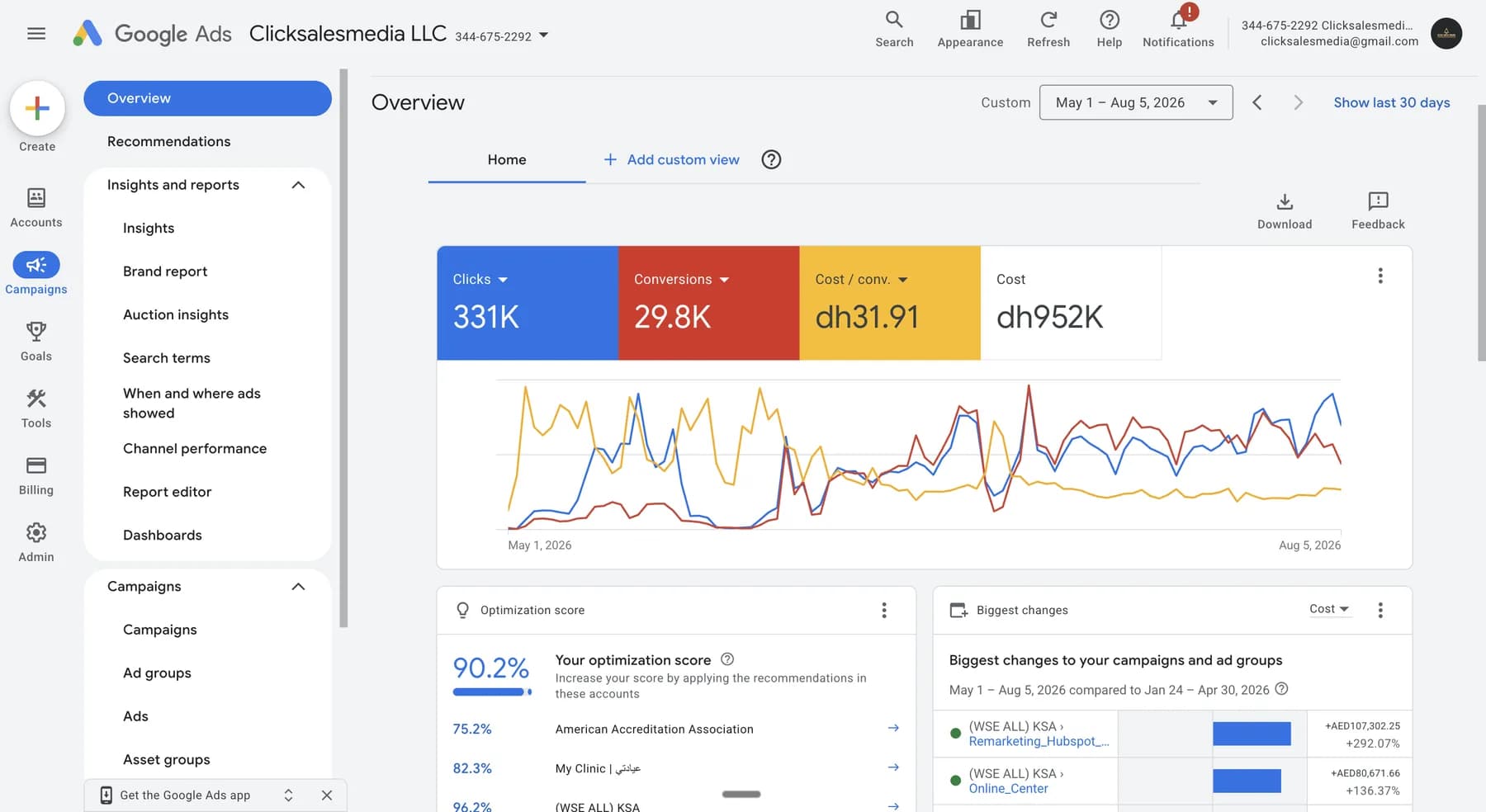The image size is (1486, 812).
Task: Open the Notifications bell
Action: pos(1178,30)
